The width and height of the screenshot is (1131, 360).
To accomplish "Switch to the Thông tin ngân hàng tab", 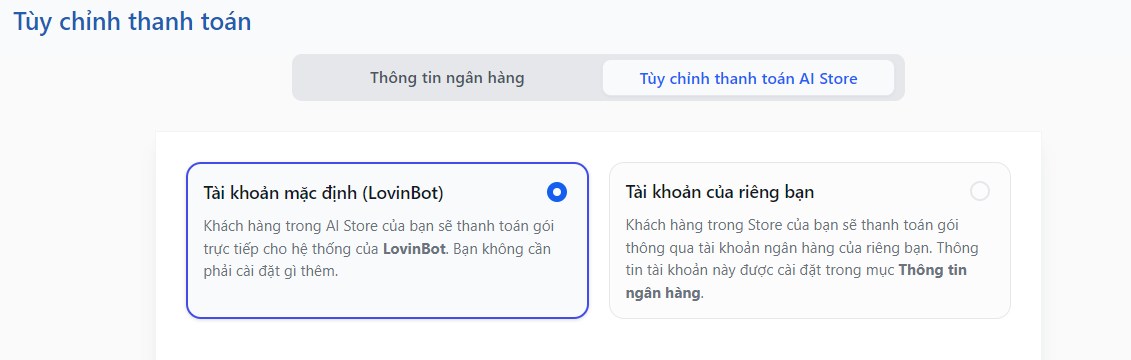I will (447, 78).
